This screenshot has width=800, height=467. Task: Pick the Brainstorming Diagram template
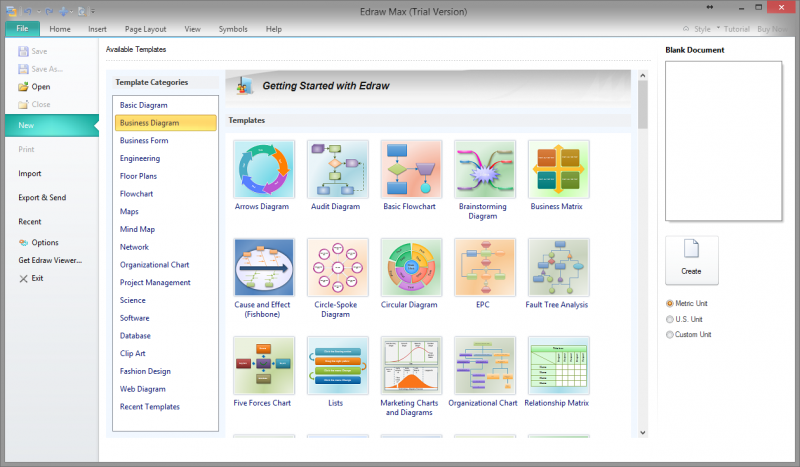coord(485,169)
